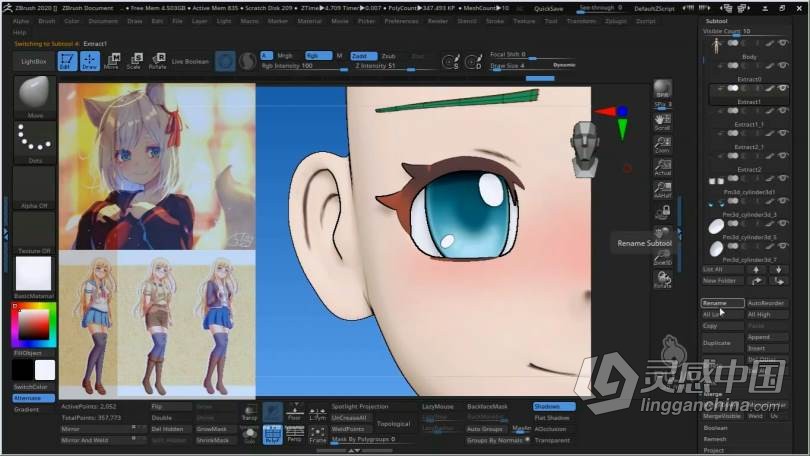
Task: Toggle eye visibility on the selected Extract1 subtool
Action: point(783,88)
